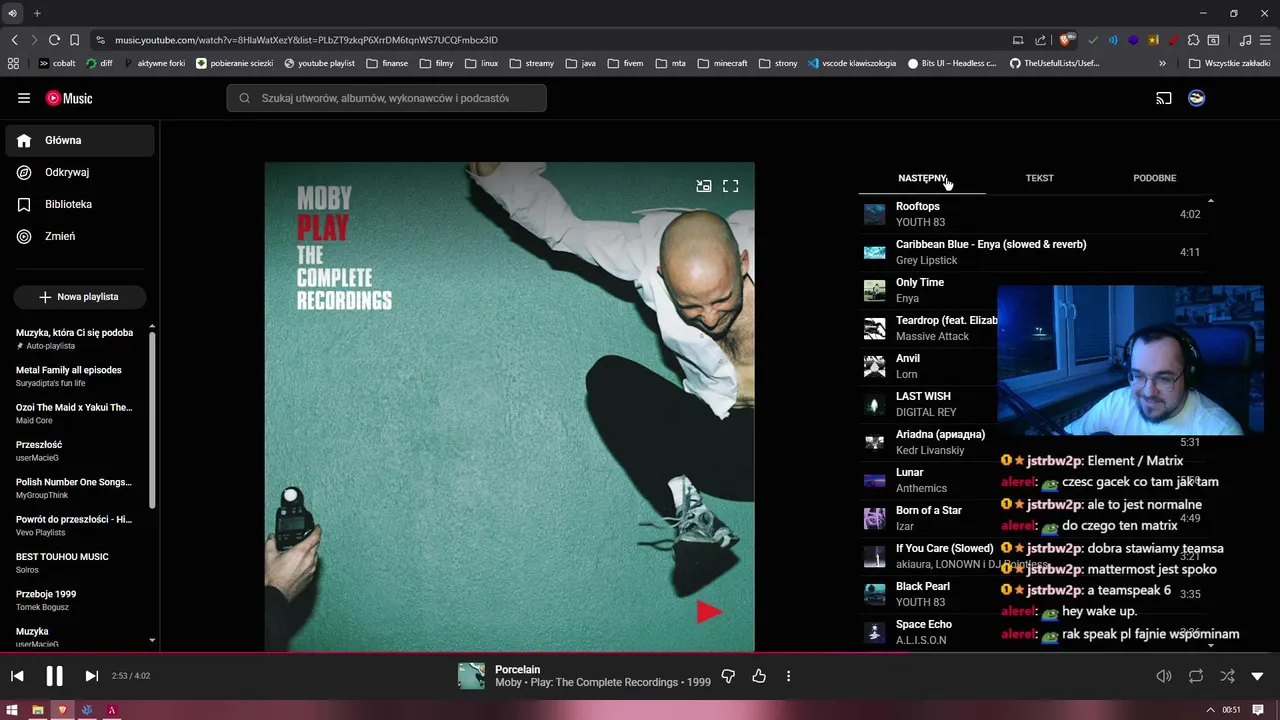Open the extensions puzzle icon
1280x720 pixels.
point(1194,40)
